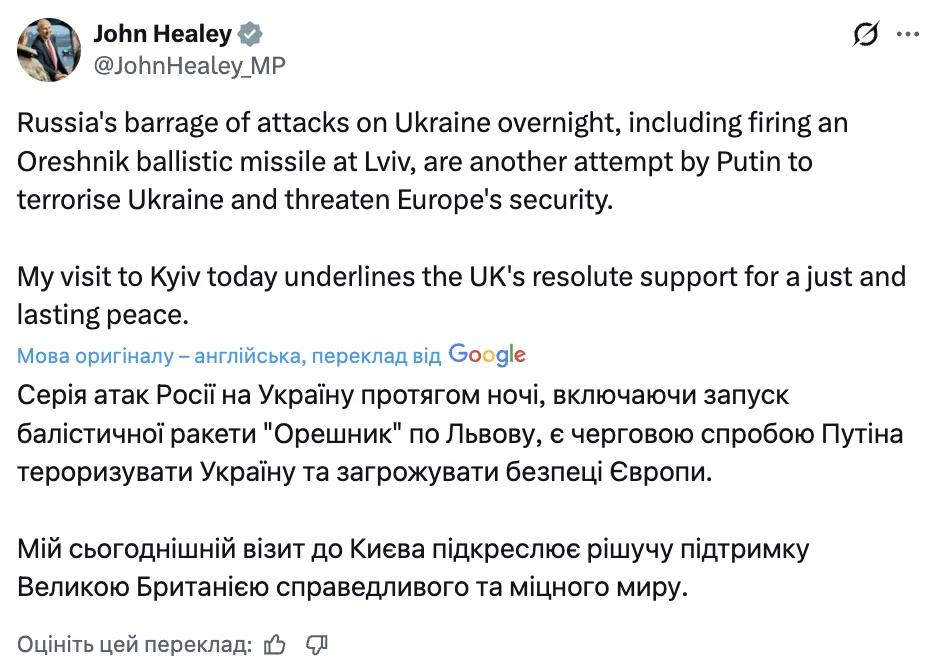Click the blue verified badge next to John Healey

249,33
